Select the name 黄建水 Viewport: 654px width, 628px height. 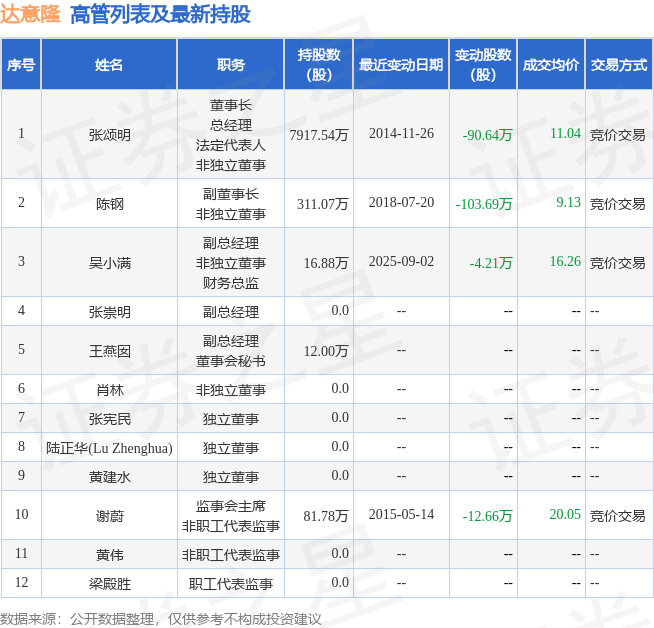click(x=110, y=477)
